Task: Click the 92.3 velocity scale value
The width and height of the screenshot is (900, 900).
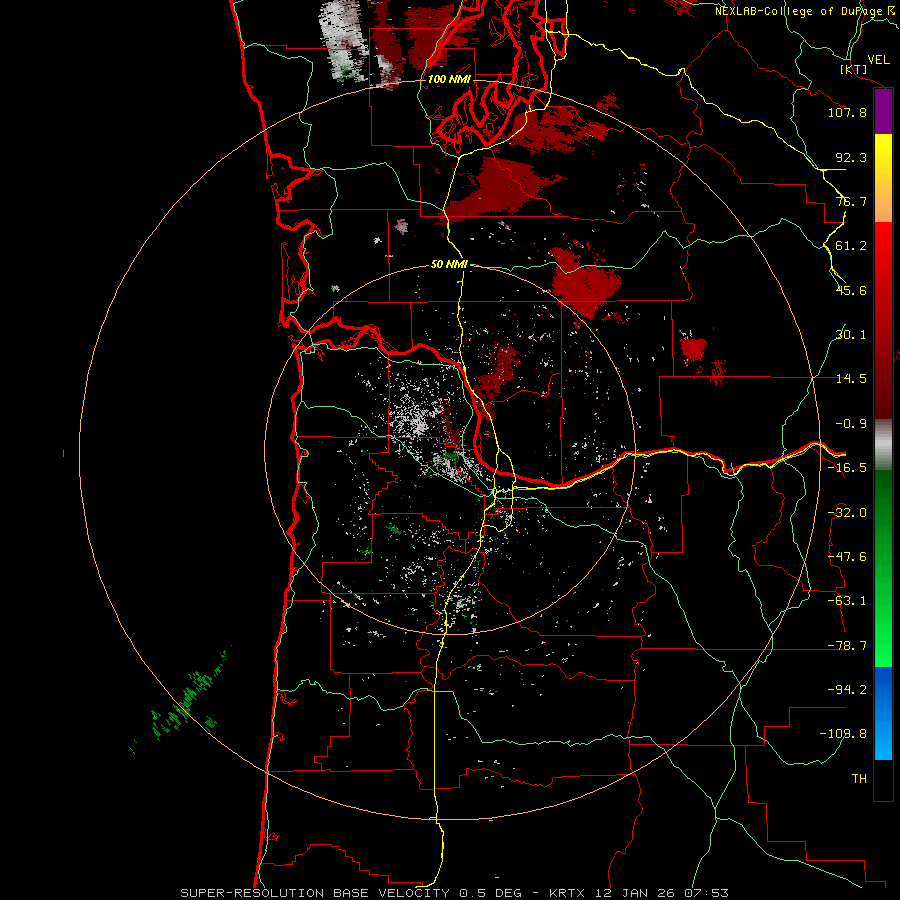Action: click(x=851, y=157)
